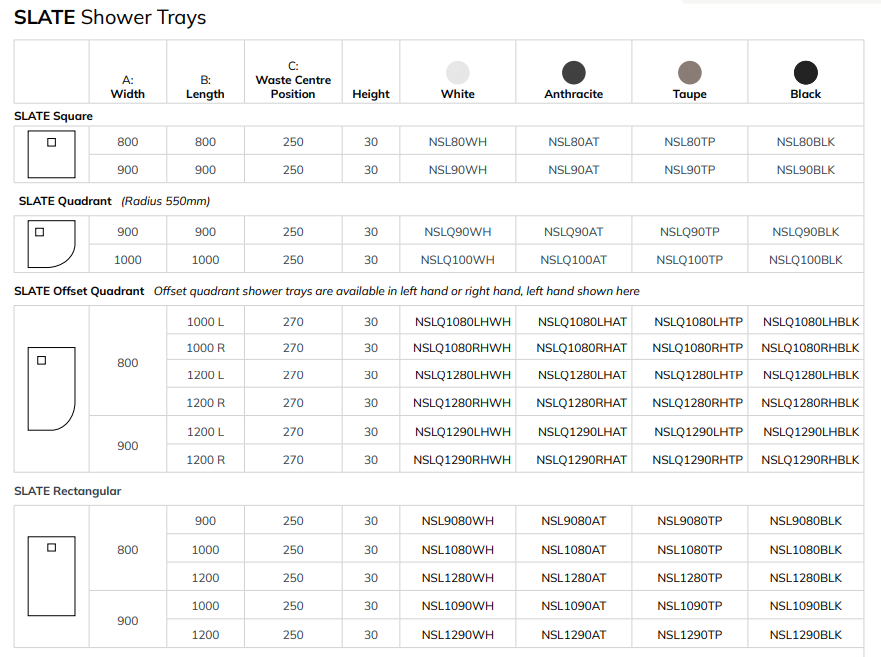Click the SLATE Quadrant tray diagram
Screen dimensions: 881x657
click(52, 245)
